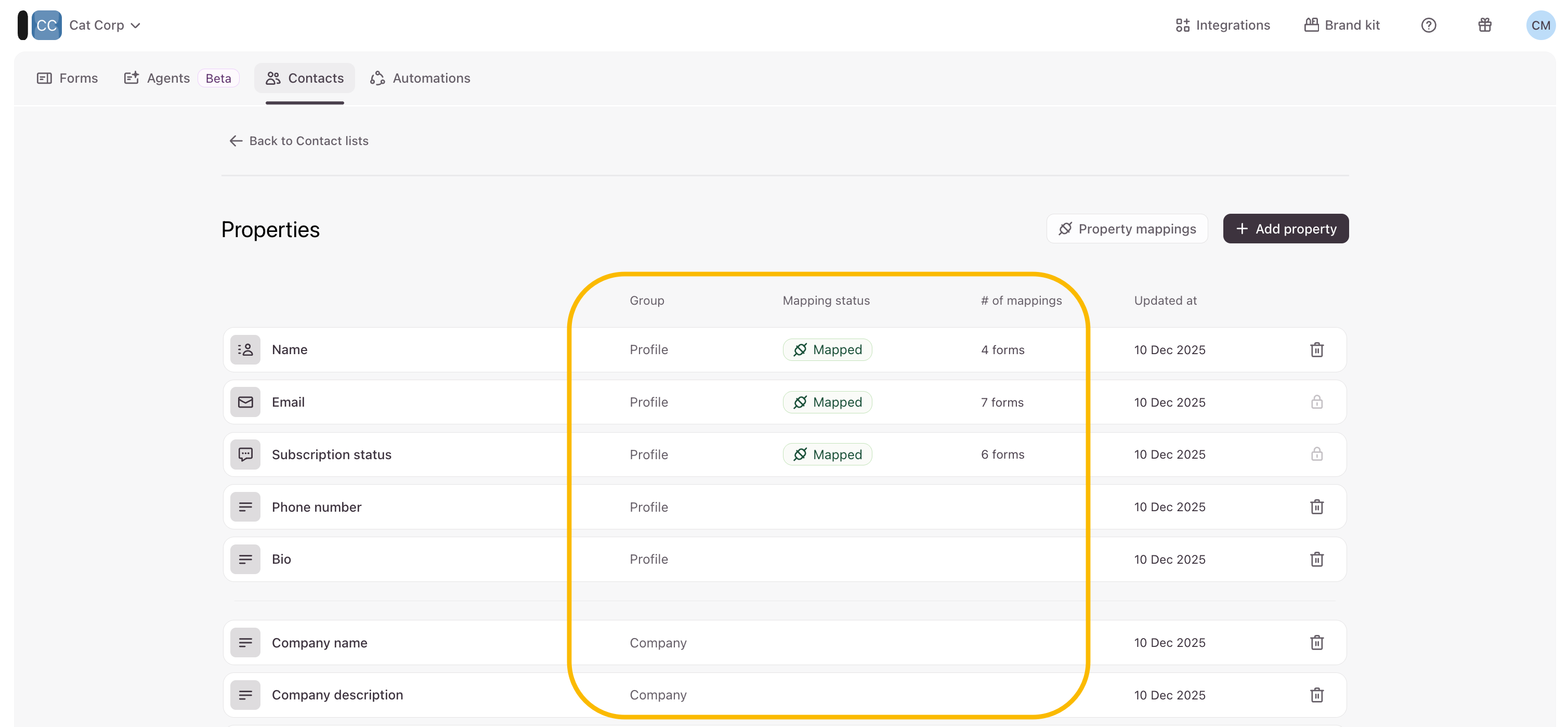Open the gift box icon

(x=1484, y=25)
